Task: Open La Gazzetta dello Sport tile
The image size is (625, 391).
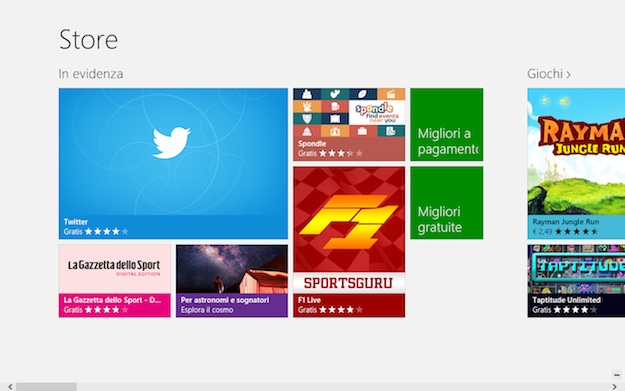Action: click(114, 281)
